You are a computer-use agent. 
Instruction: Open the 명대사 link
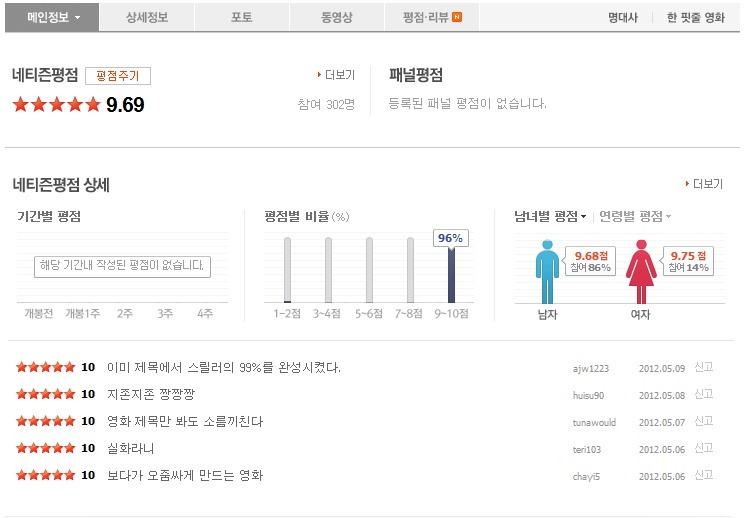click(623, 17)
